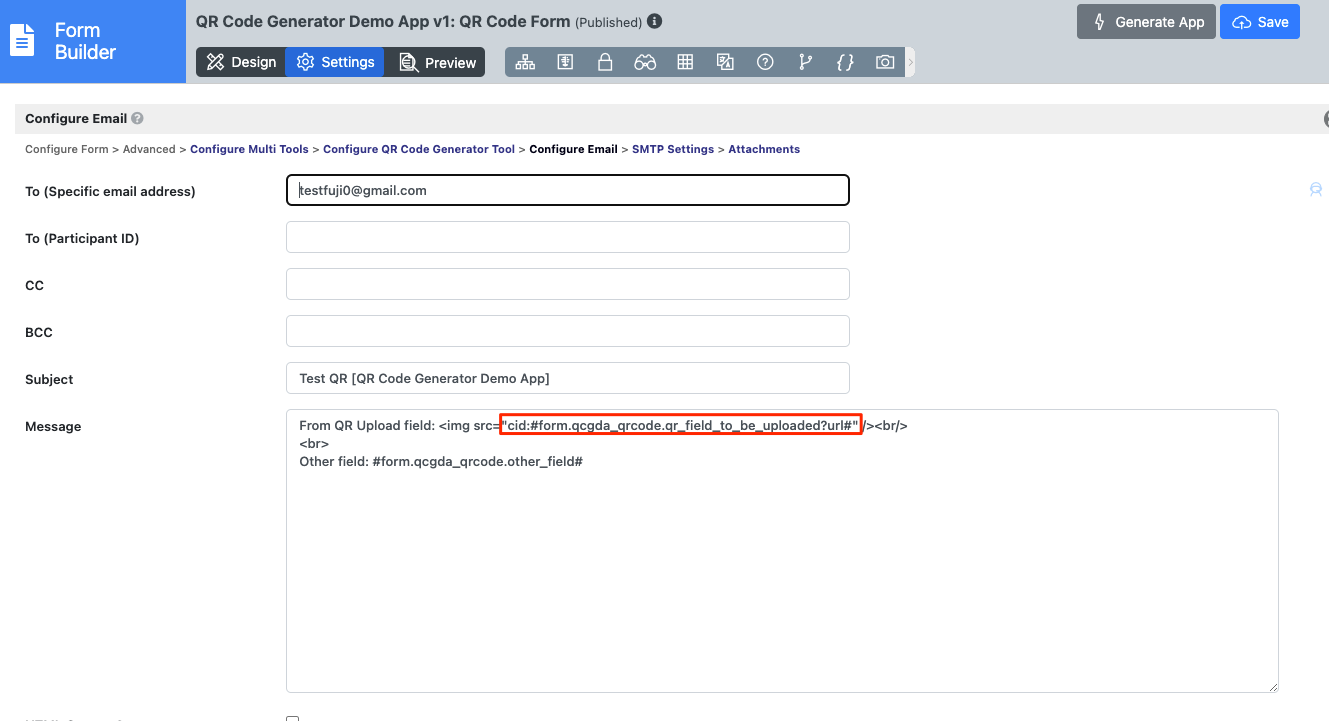Switch to the Design tab
The width and height of the screenshot is (1329, 721).
[241, 62]
